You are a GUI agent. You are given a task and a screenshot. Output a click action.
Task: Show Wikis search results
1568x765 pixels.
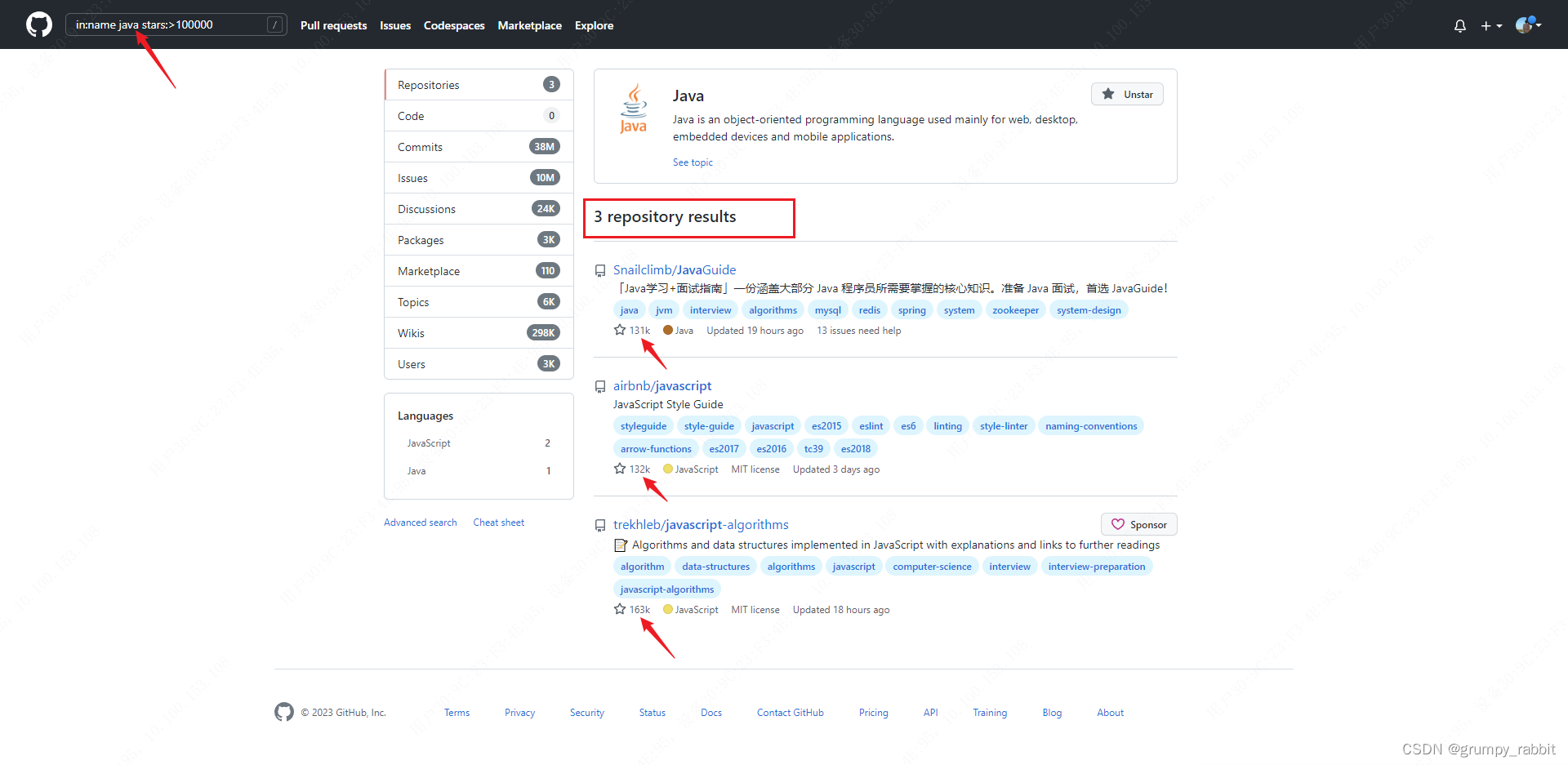(479, 333)
